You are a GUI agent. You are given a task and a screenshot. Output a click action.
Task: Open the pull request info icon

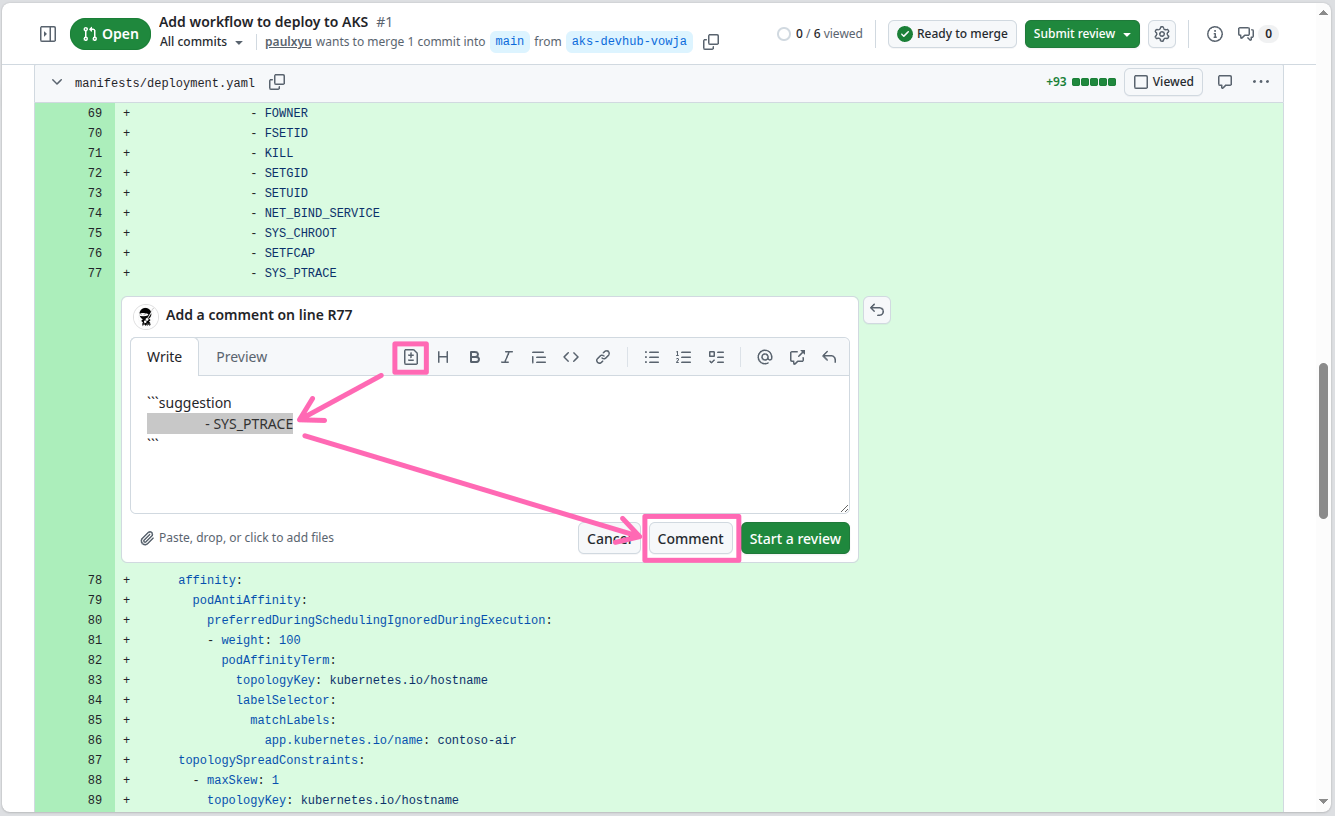1215,34
